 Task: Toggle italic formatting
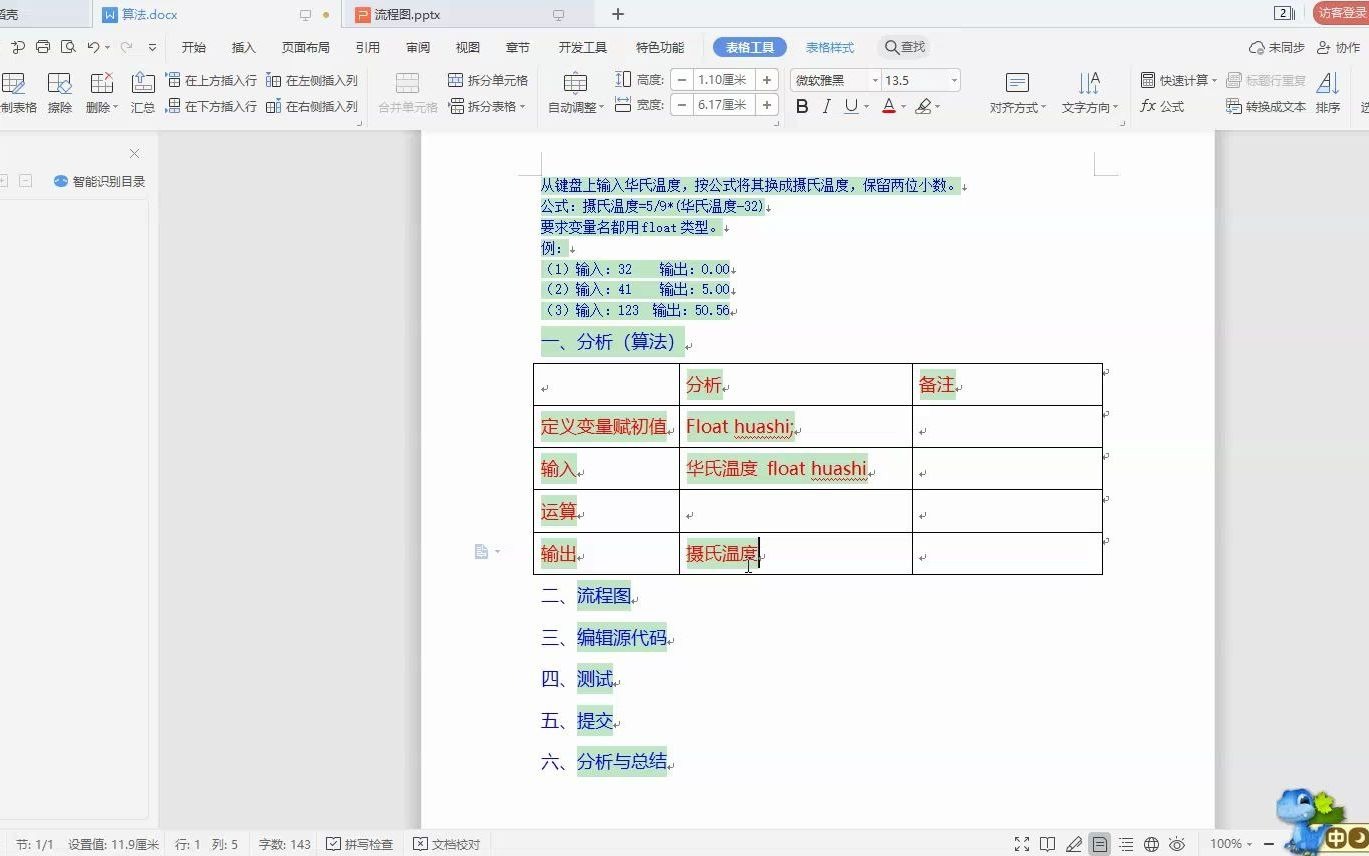tap(826, 106)
